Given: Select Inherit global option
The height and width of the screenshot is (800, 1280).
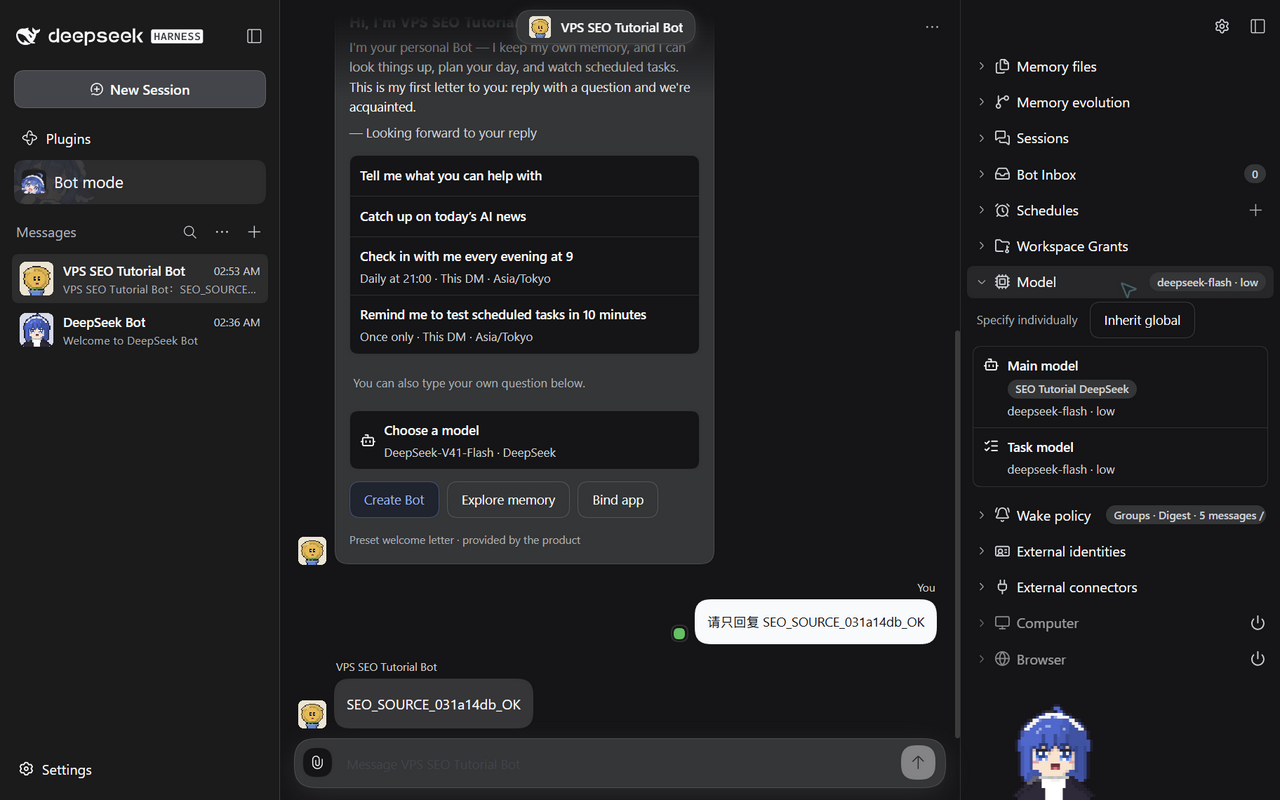Looking at the screenshot, I should pos(1142,320).
